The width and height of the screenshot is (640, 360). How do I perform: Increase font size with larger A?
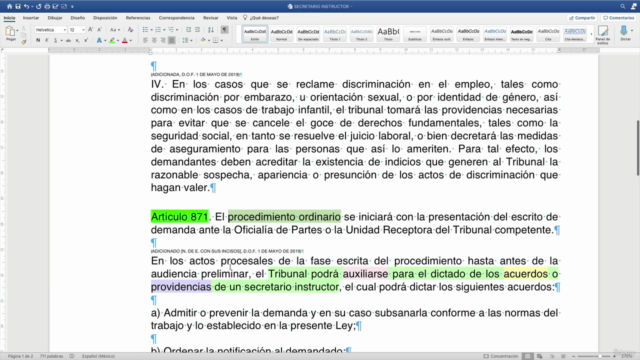pyautogui.click(x=91, y=30)
